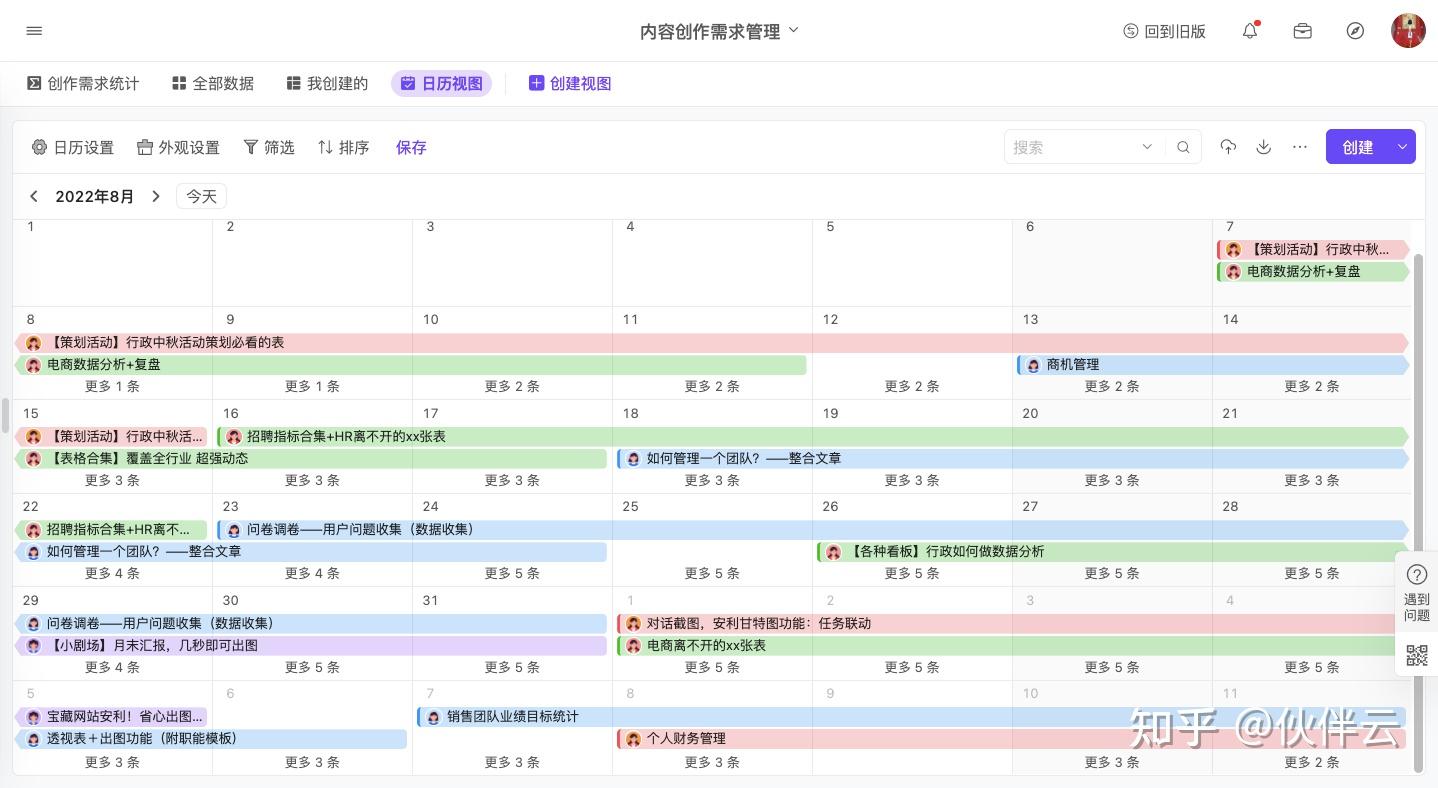Image resolution: width=1438 pixels, height=788 pixels.
Task: Show 更多 5 条 under August 31
Action: 512,668
